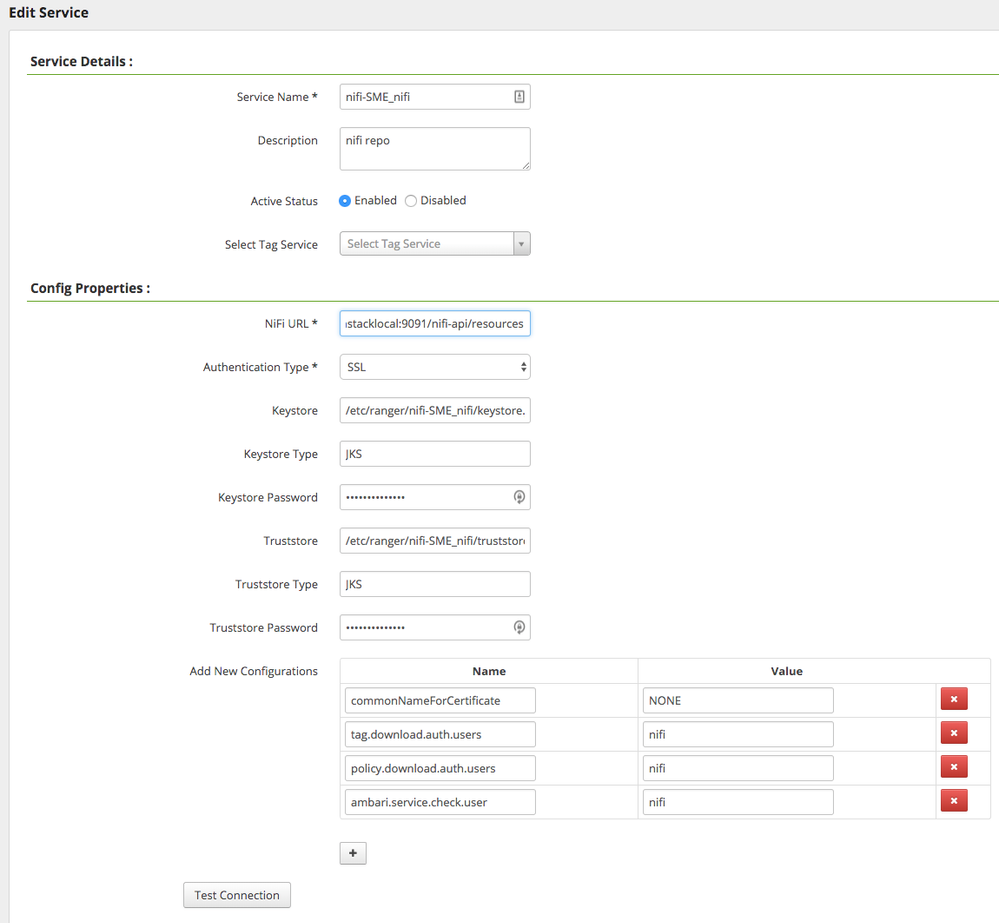
Task: Remove the ambari.service.check.user row
Action: coord(953,801)
